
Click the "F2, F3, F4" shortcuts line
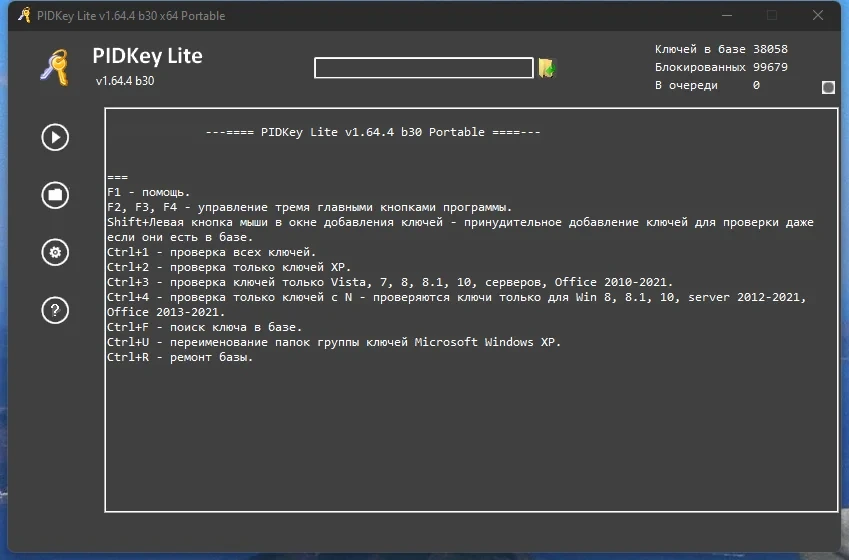pos(309,207)
